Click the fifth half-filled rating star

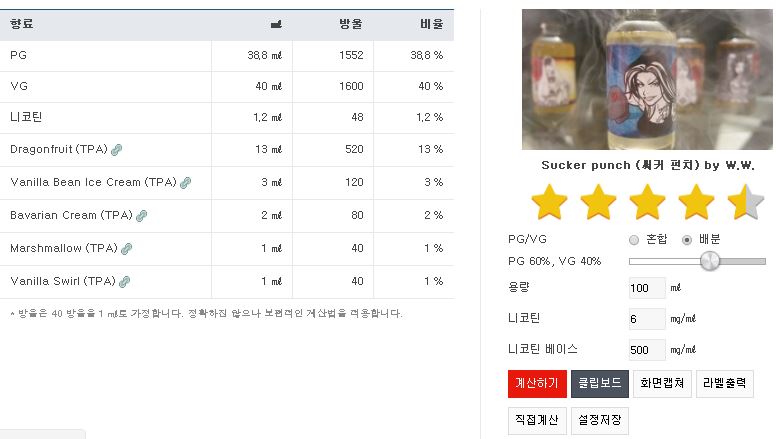point(745,201)
